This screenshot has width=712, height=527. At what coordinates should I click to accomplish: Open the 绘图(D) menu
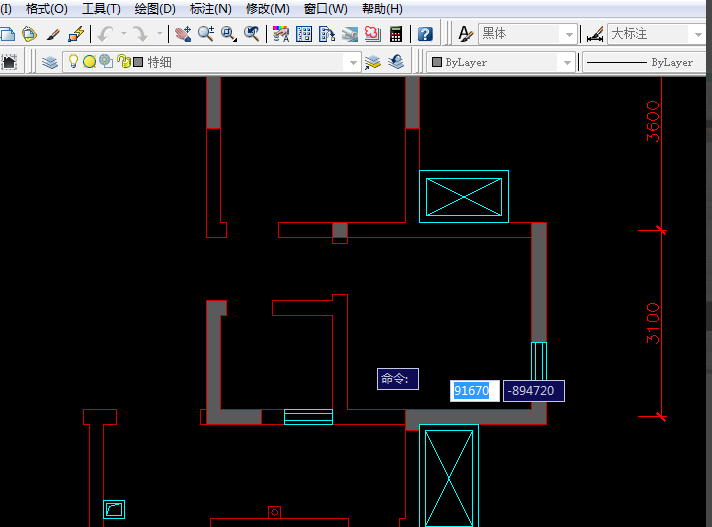coord(155,9)
